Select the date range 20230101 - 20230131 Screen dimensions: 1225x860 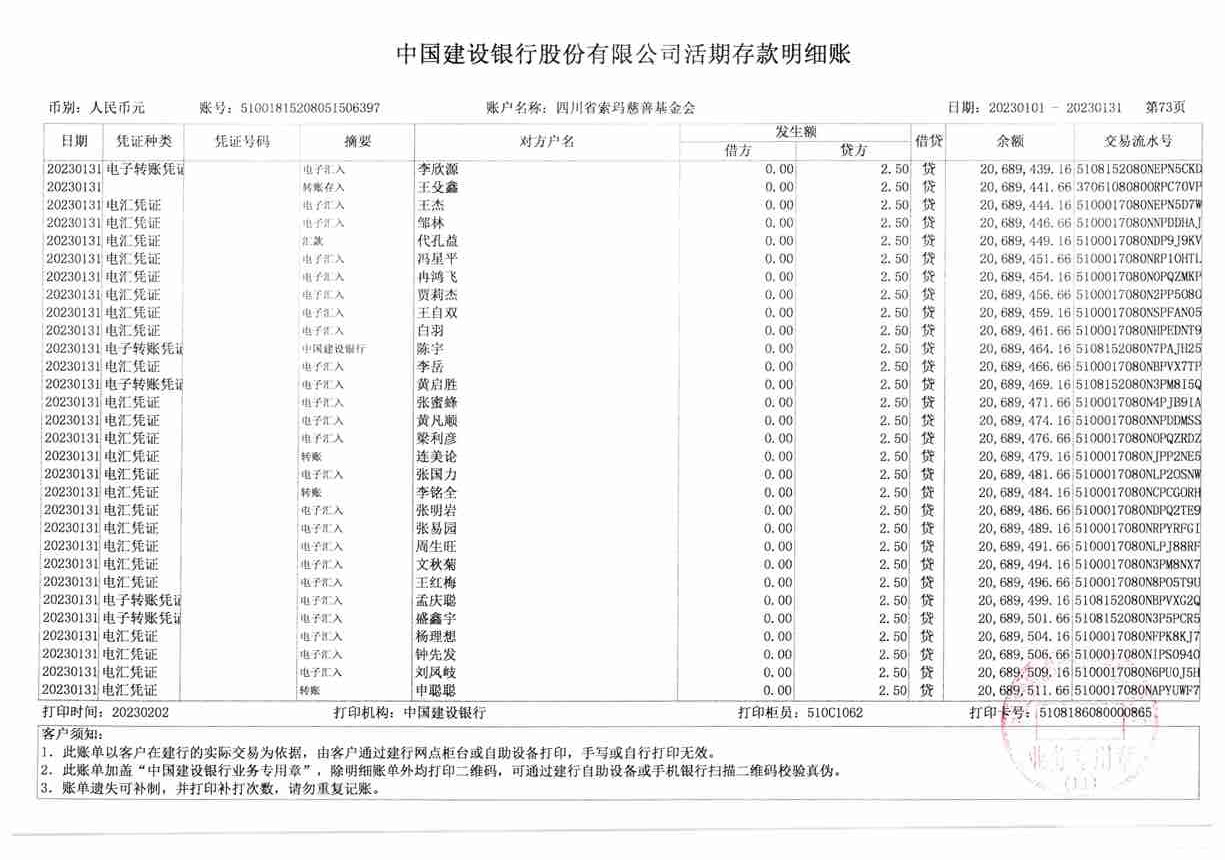click(x=1056, y=107)
